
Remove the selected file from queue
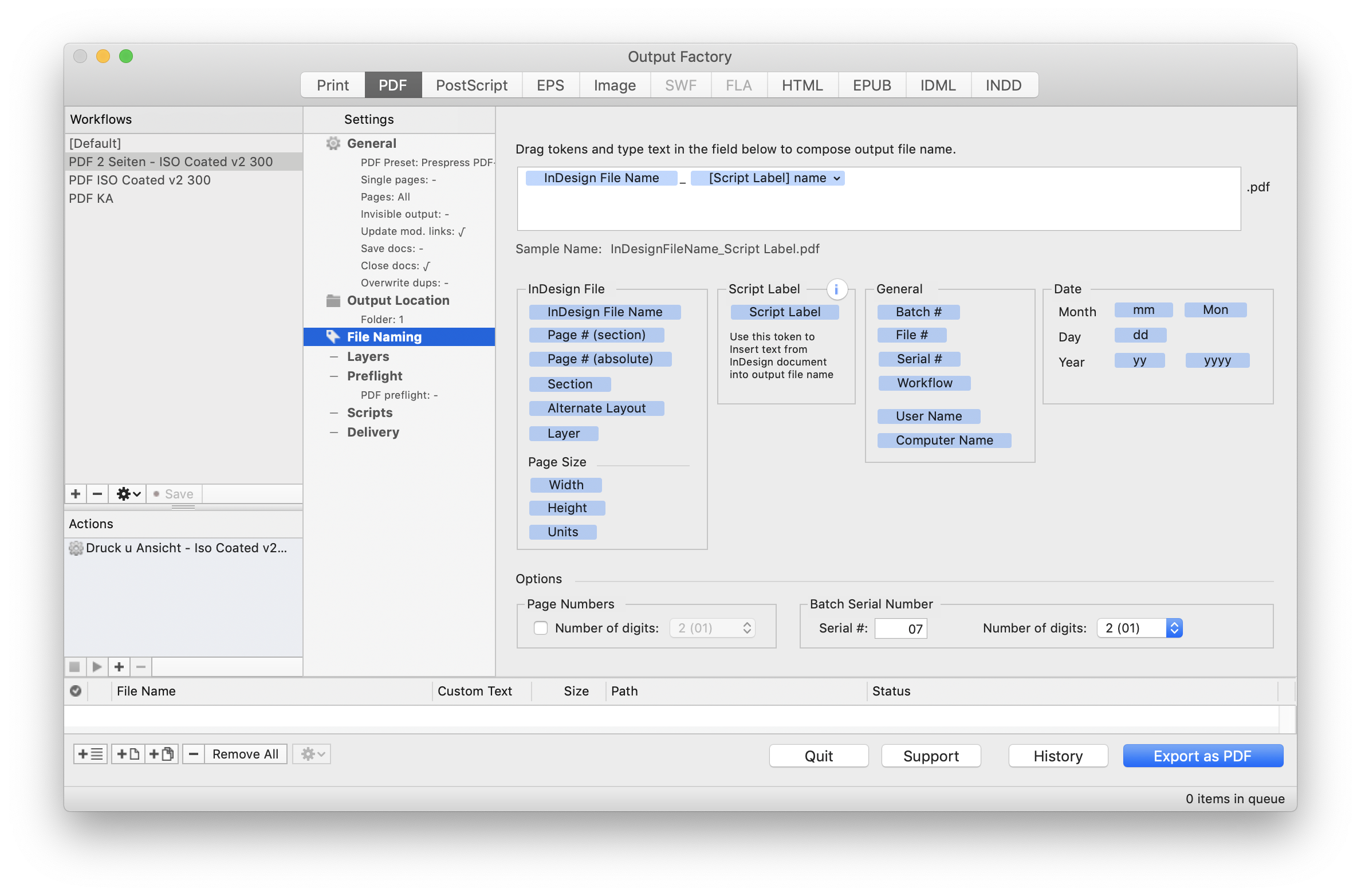pos(194,754)
